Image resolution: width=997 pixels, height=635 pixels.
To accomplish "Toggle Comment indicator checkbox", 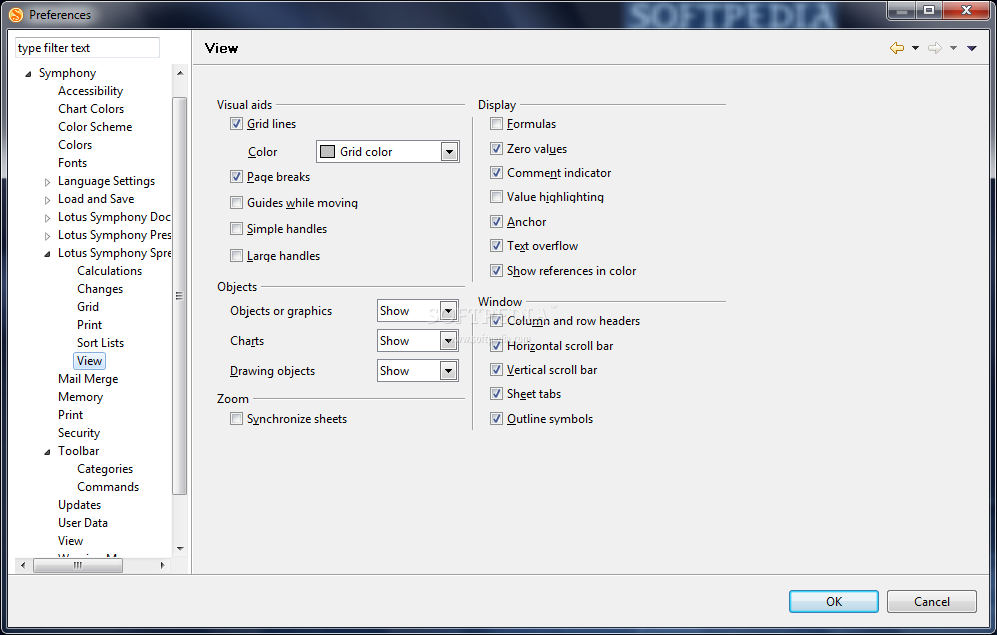I will point(497,173).
